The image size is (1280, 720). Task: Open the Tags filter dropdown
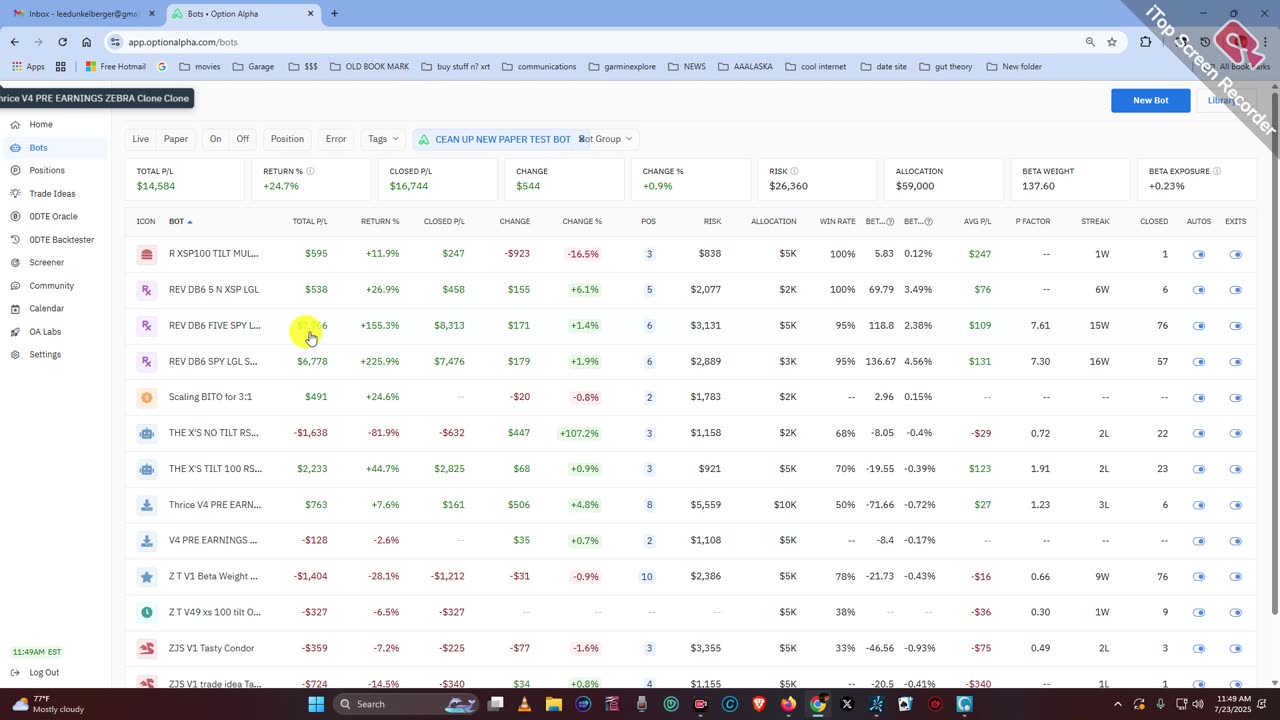[383, 139]
